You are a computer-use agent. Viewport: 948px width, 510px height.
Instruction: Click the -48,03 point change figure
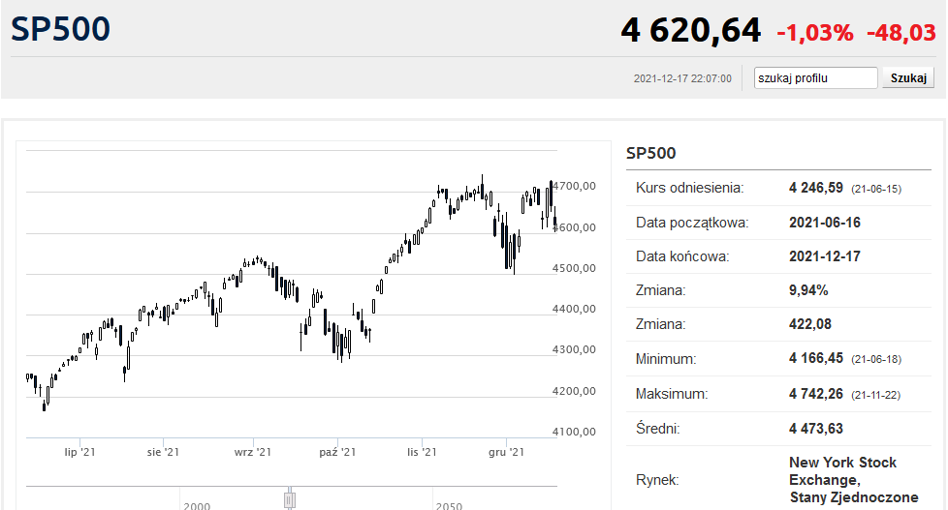[x=901, y=33]
